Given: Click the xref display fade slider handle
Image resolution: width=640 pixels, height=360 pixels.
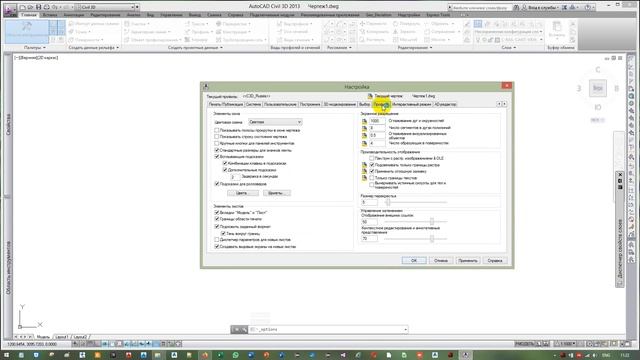Looking at the screenshot, I should click(x=432, y=222).
